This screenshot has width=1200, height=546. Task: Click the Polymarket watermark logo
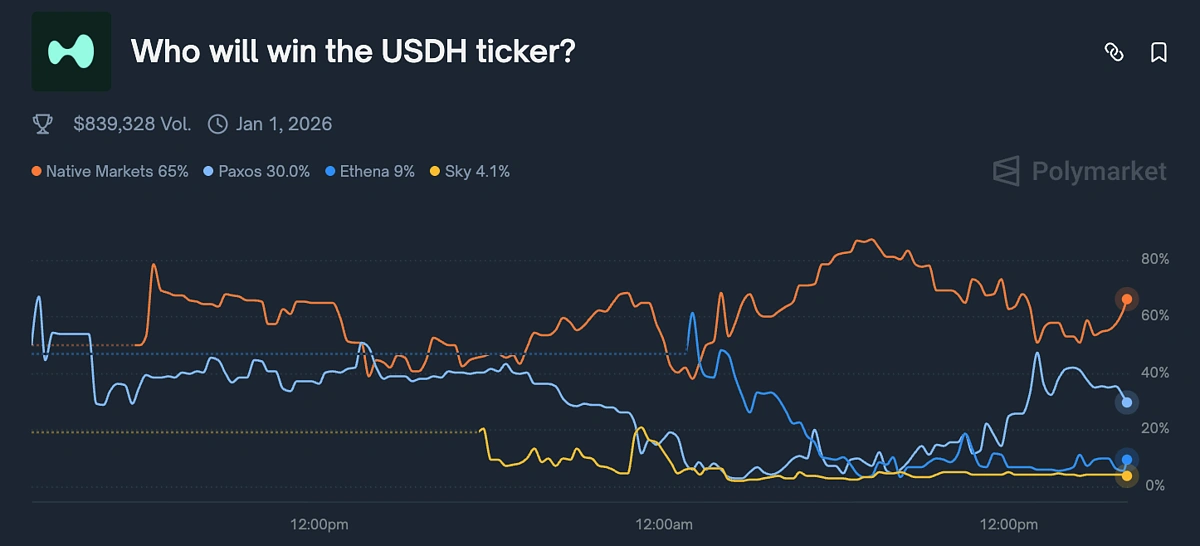pos(1079,171)
